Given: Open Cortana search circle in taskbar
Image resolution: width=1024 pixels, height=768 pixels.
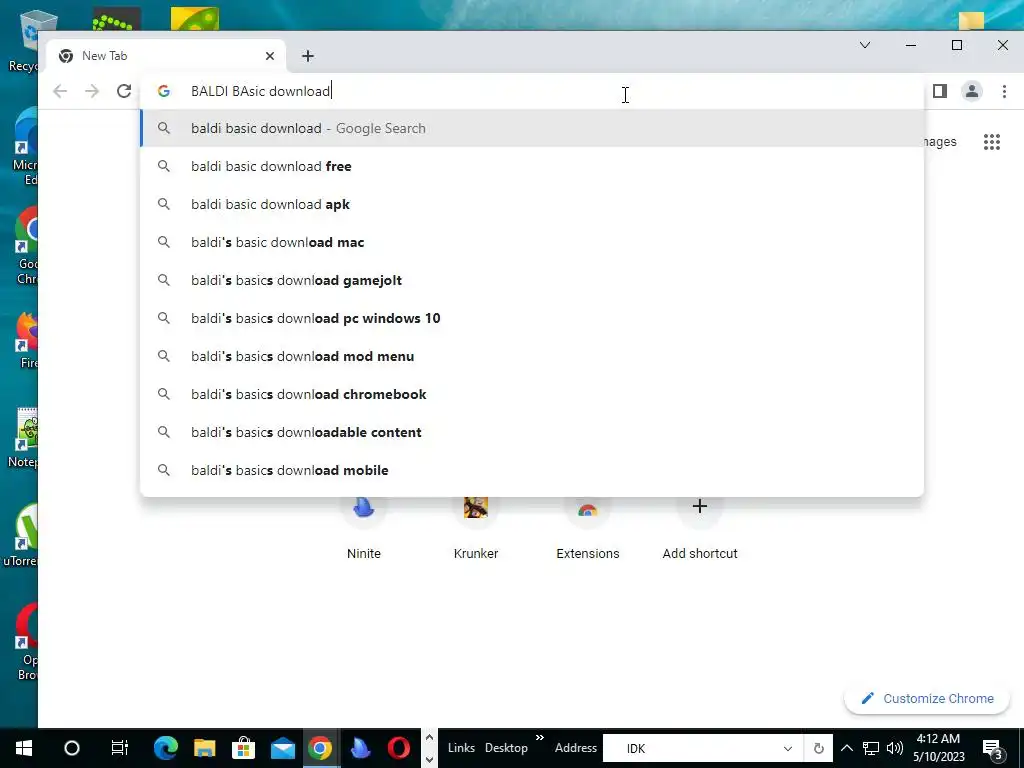Looking at the screenshot, I should (72, 748).
